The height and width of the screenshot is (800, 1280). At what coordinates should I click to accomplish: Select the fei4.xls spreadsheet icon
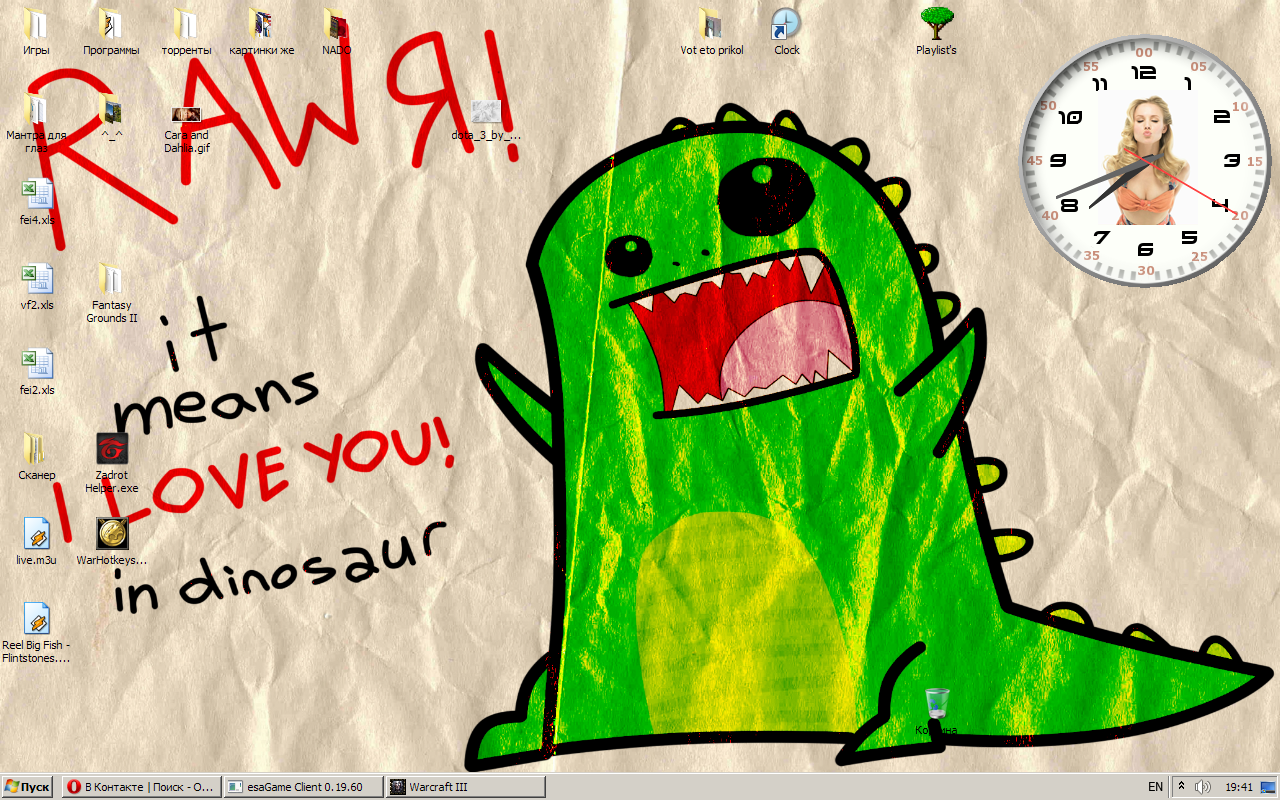(37, 193)
